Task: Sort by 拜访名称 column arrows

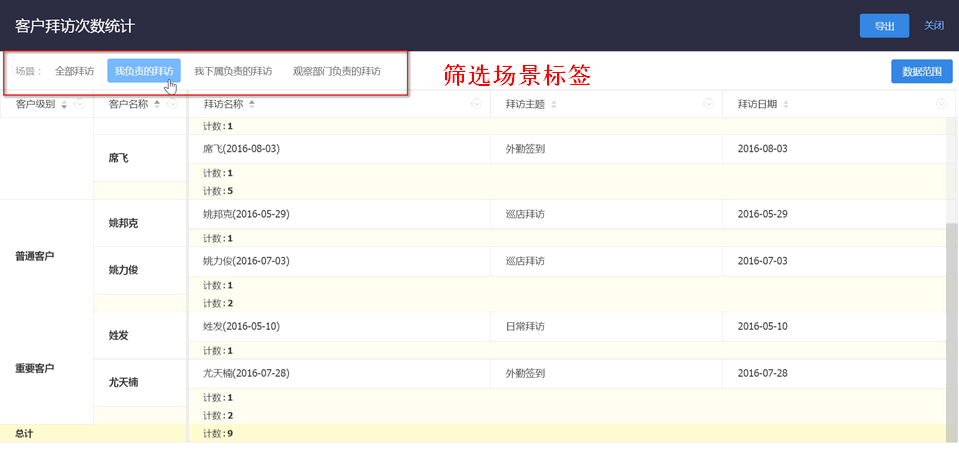Action: [252, 105]
